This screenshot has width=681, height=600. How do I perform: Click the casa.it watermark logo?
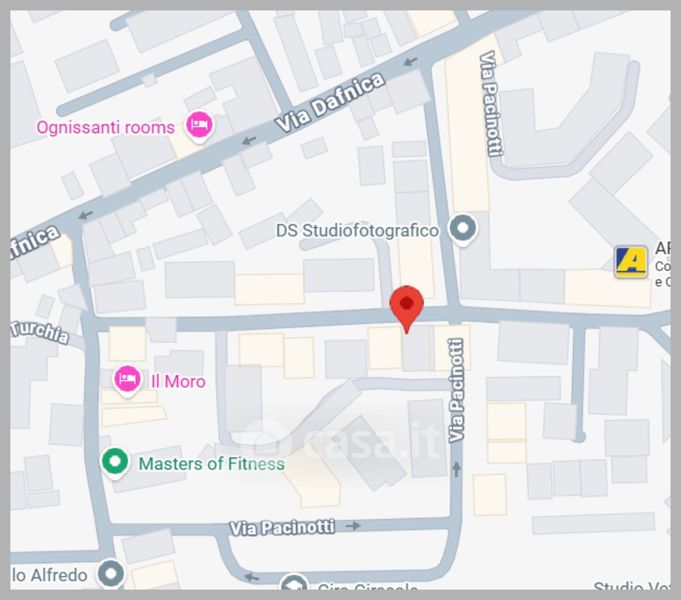pos(343,439)
